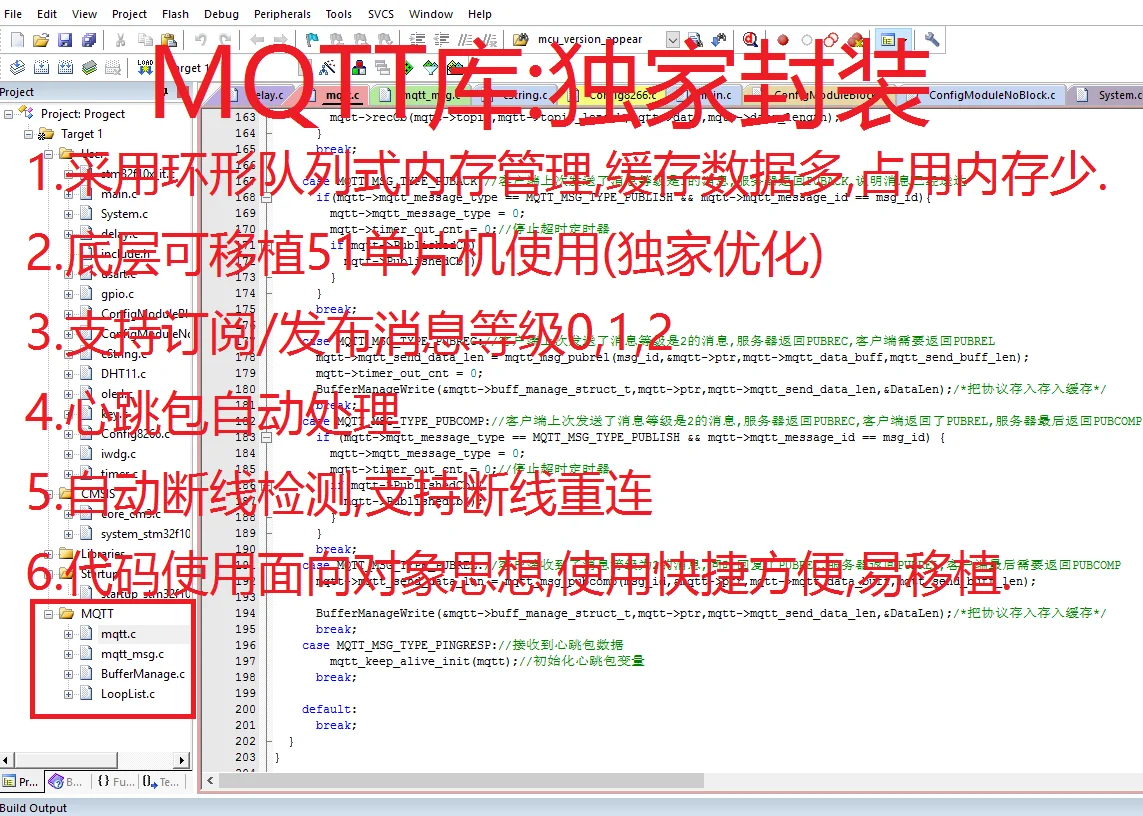Expand LoopList.c file node
Image resolution: width=1143 pixels, height=816 pixels.
coord(69,694)
